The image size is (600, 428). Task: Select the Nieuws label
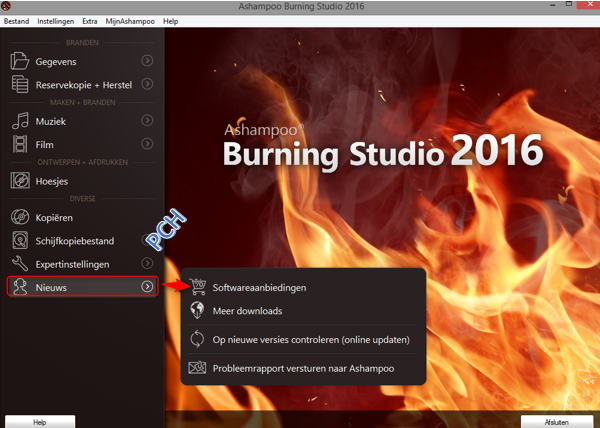(51, 288)
